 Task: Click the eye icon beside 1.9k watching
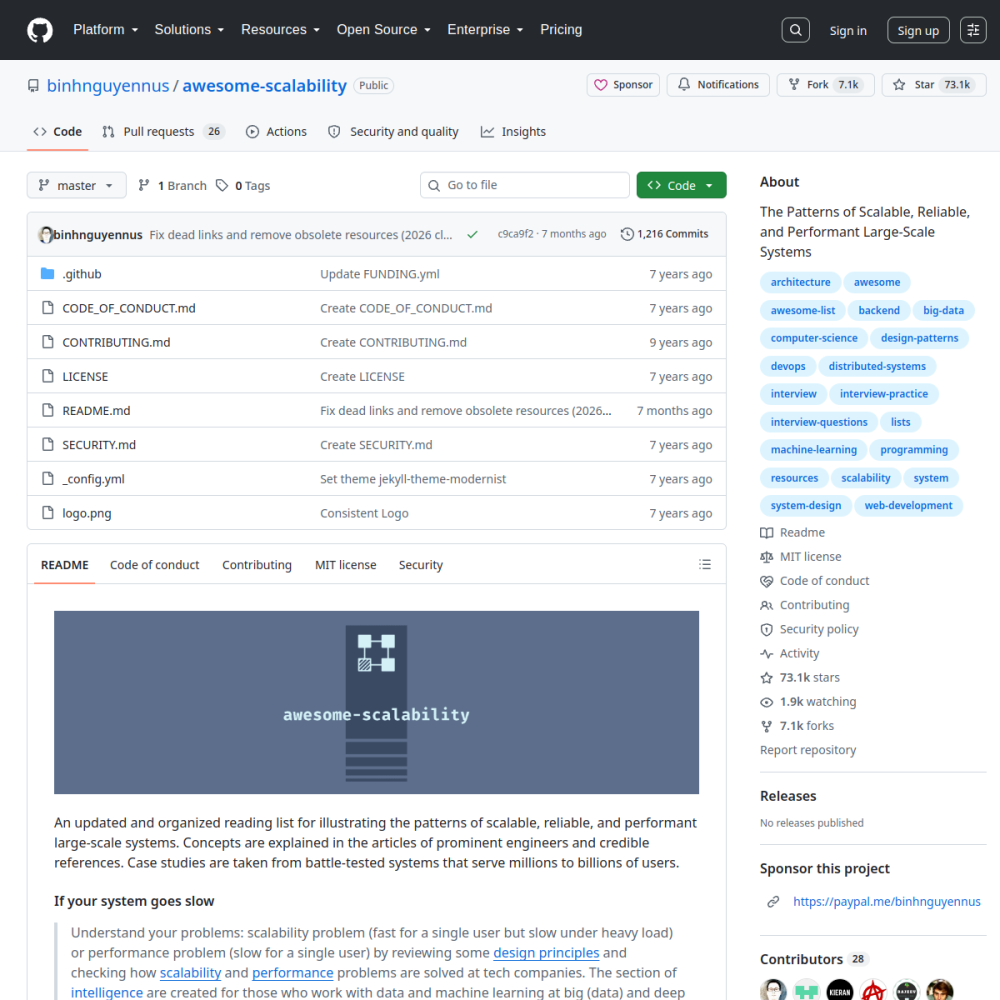[x=767, y=702]
